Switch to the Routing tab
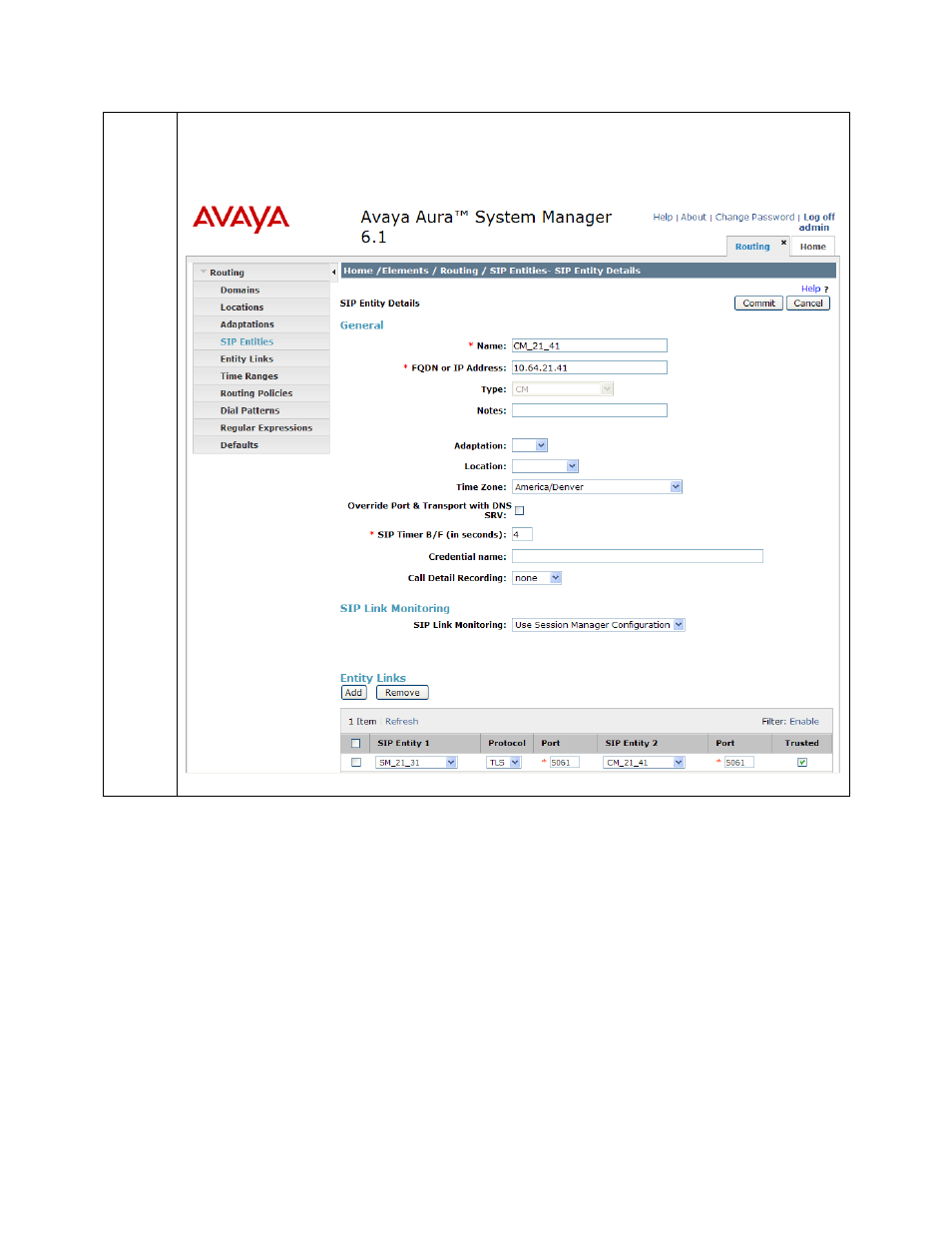952x1233 pixels. coord(752,247)
